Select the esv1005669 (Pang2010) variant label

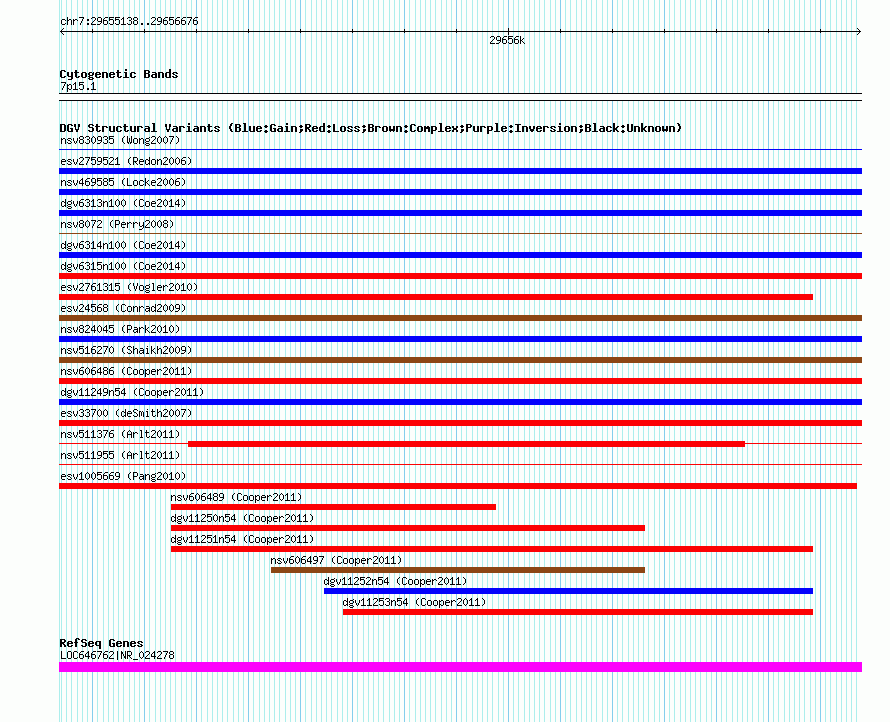[x=123, y=476]
